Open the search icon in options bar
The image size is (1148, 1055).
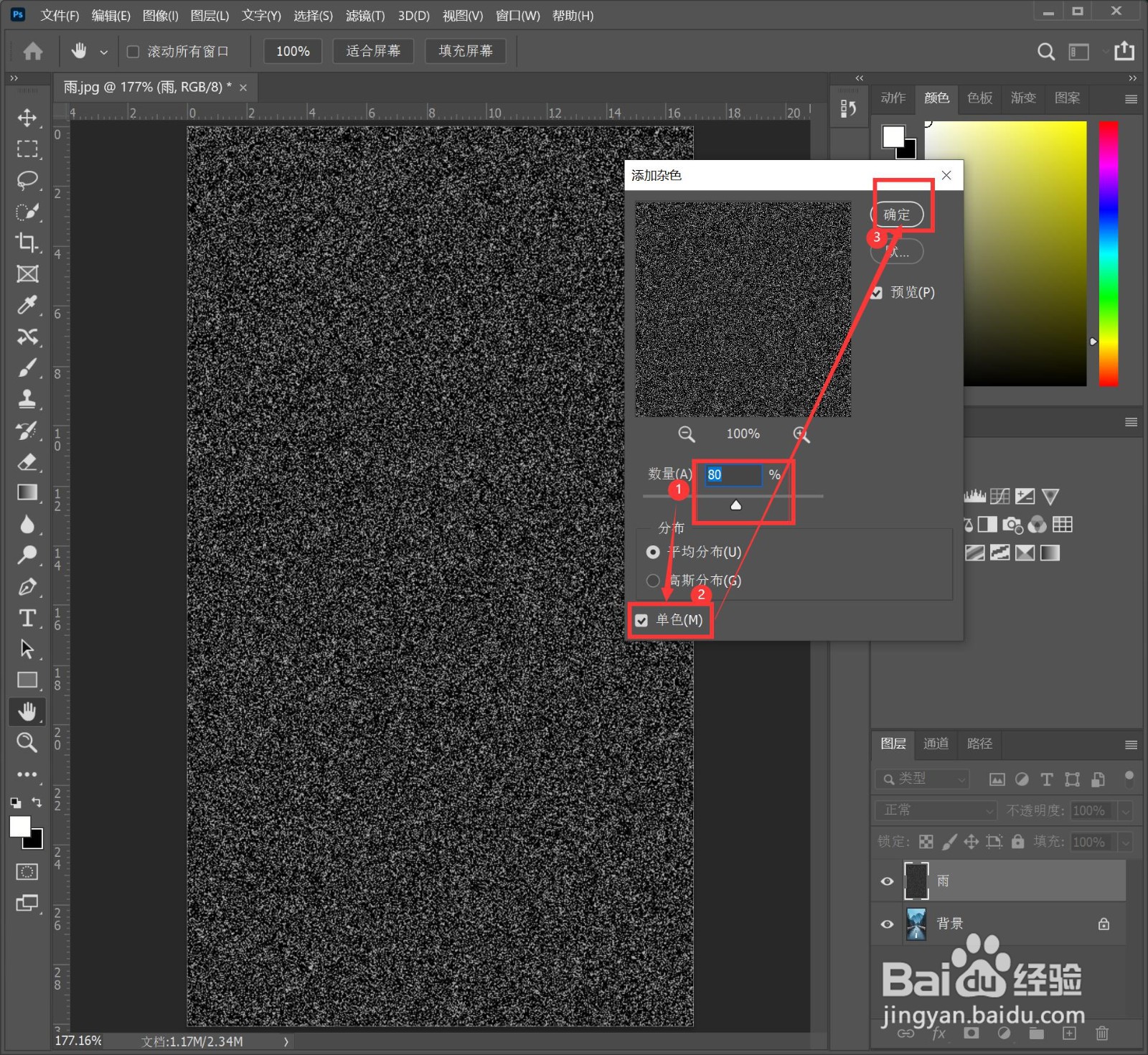pos(1046,52)
